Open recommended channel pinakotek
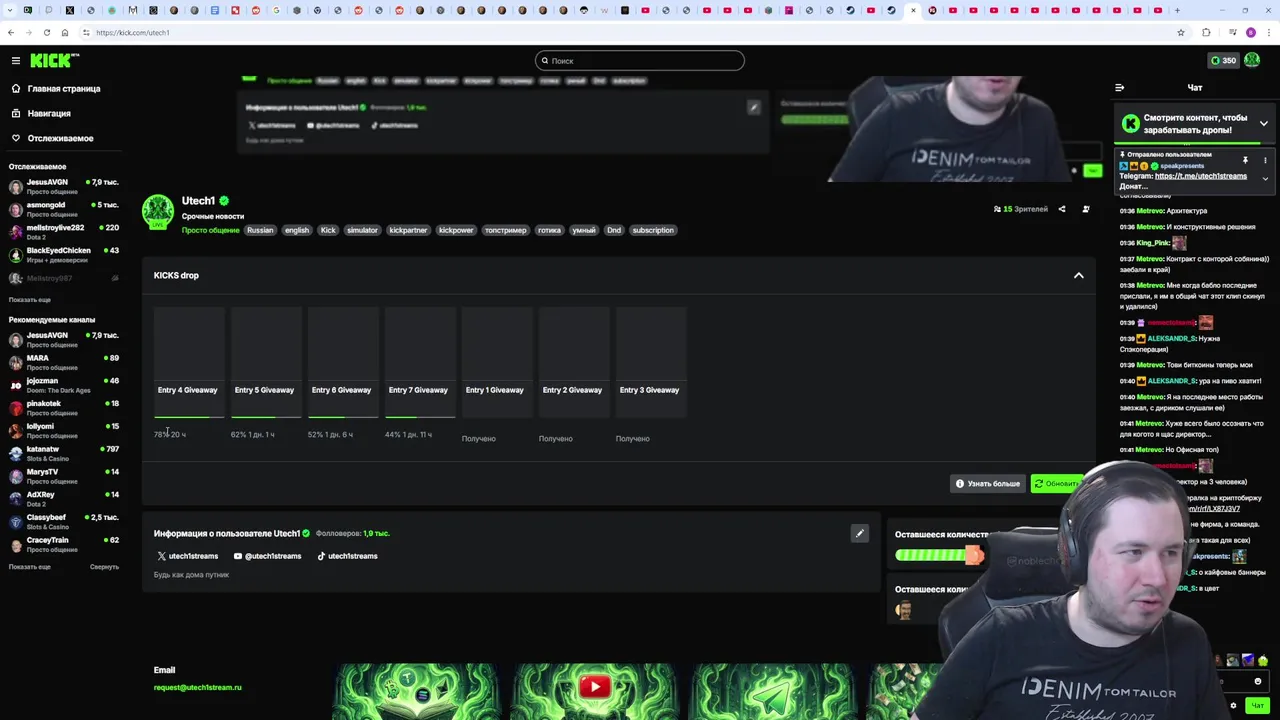 (64, 408)
